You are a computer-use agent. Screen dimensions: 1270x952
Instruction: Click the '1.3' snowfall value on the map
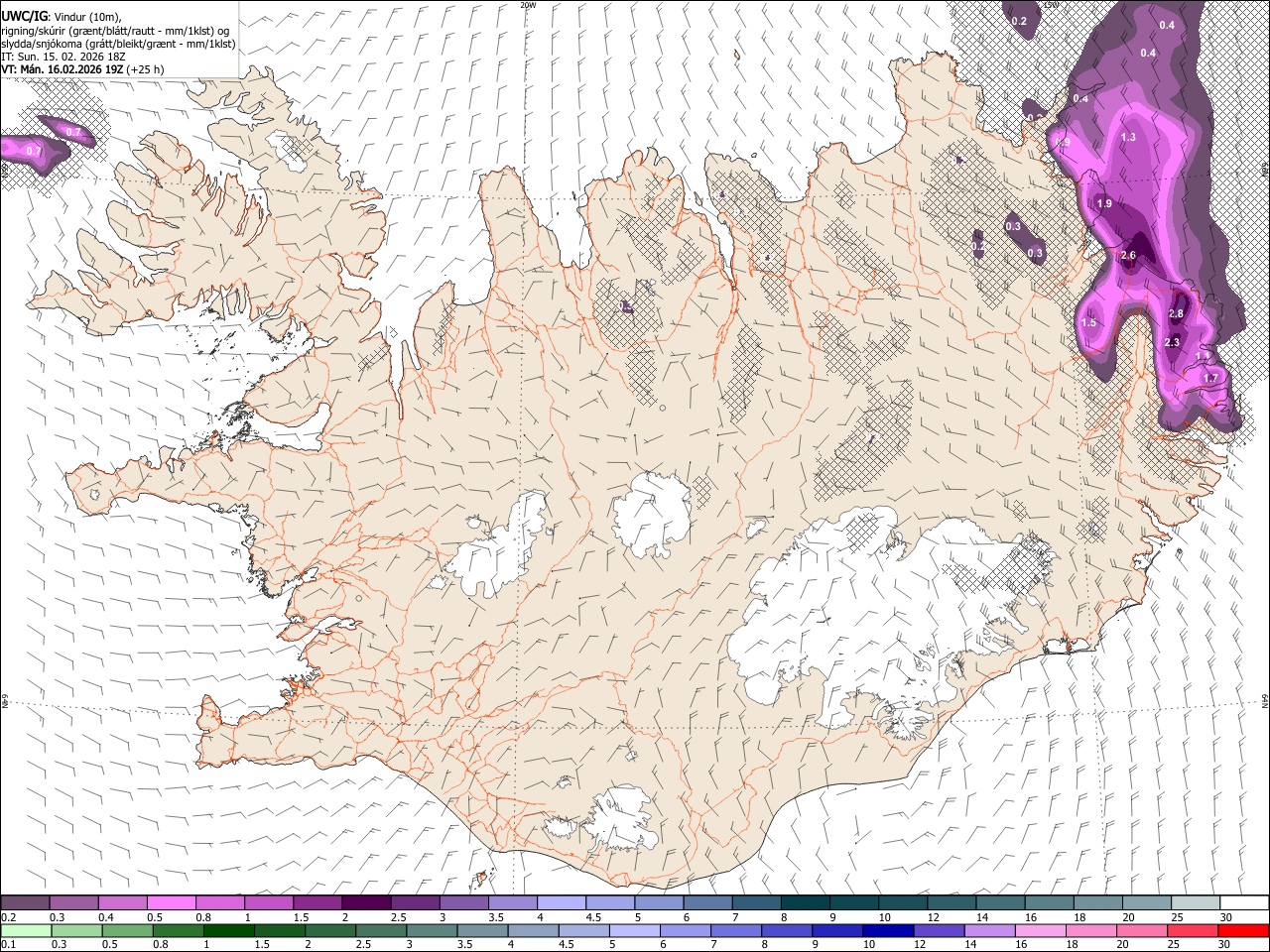(x=1128, y=138)
